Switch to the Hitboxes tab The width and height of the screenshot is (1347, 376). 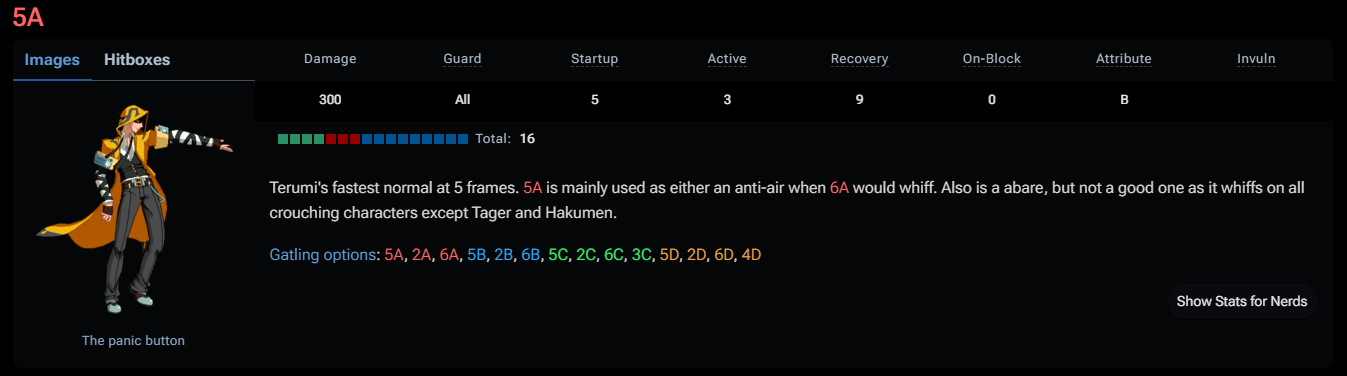(x=137, y=60)
